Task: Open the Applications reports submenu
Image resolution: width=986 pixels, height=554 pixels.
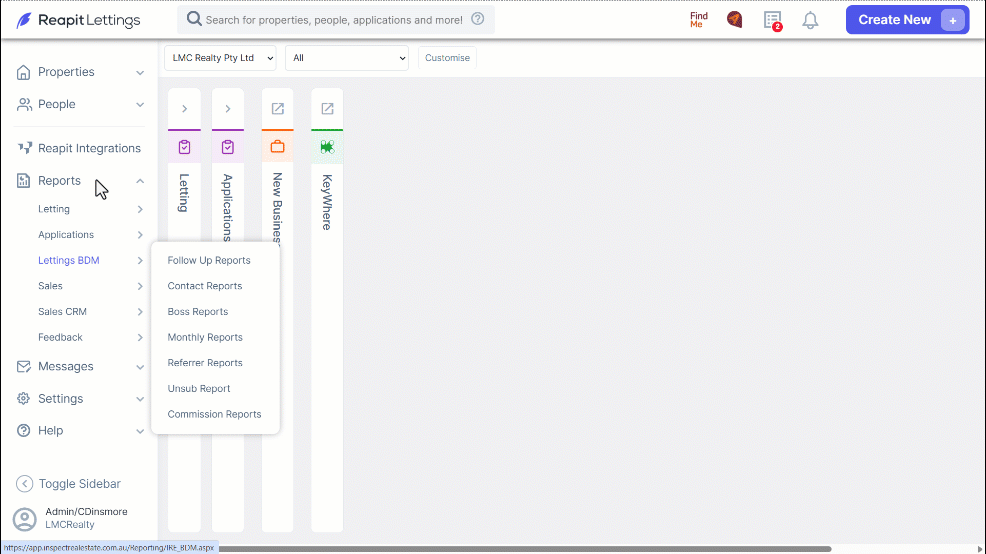Action: point(90,235)
